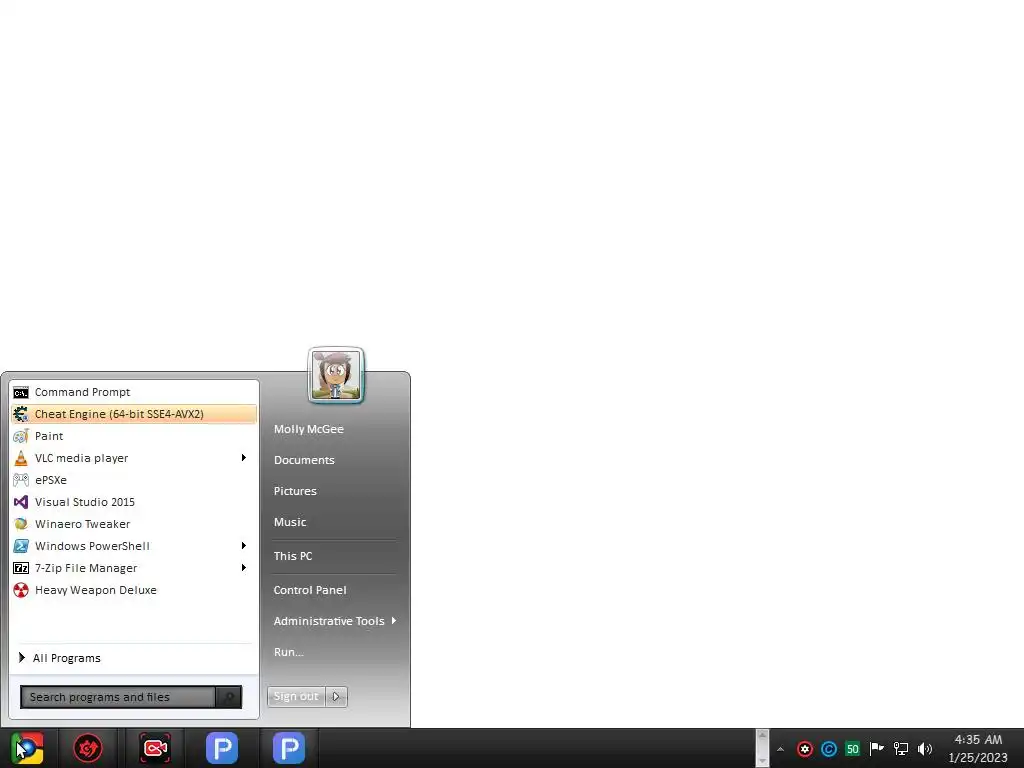
Task: Click the Winaero Tweaker icon
Action: point(21,524)
